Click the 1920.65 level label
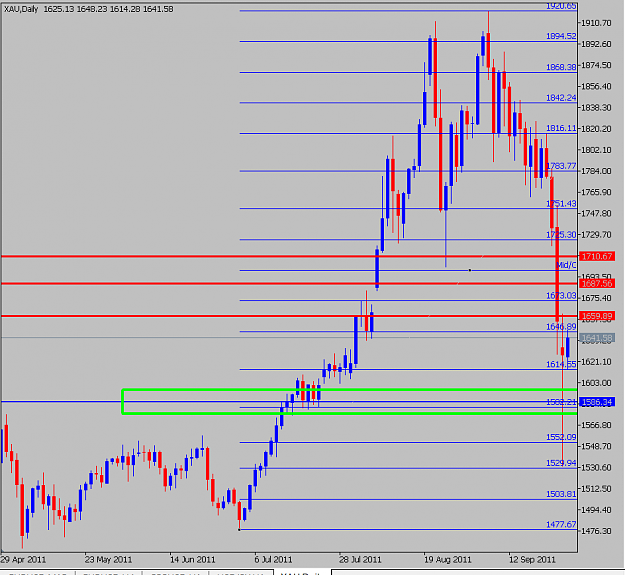The width and height of the screenshot is (625, 575). (x=561, y=6)
